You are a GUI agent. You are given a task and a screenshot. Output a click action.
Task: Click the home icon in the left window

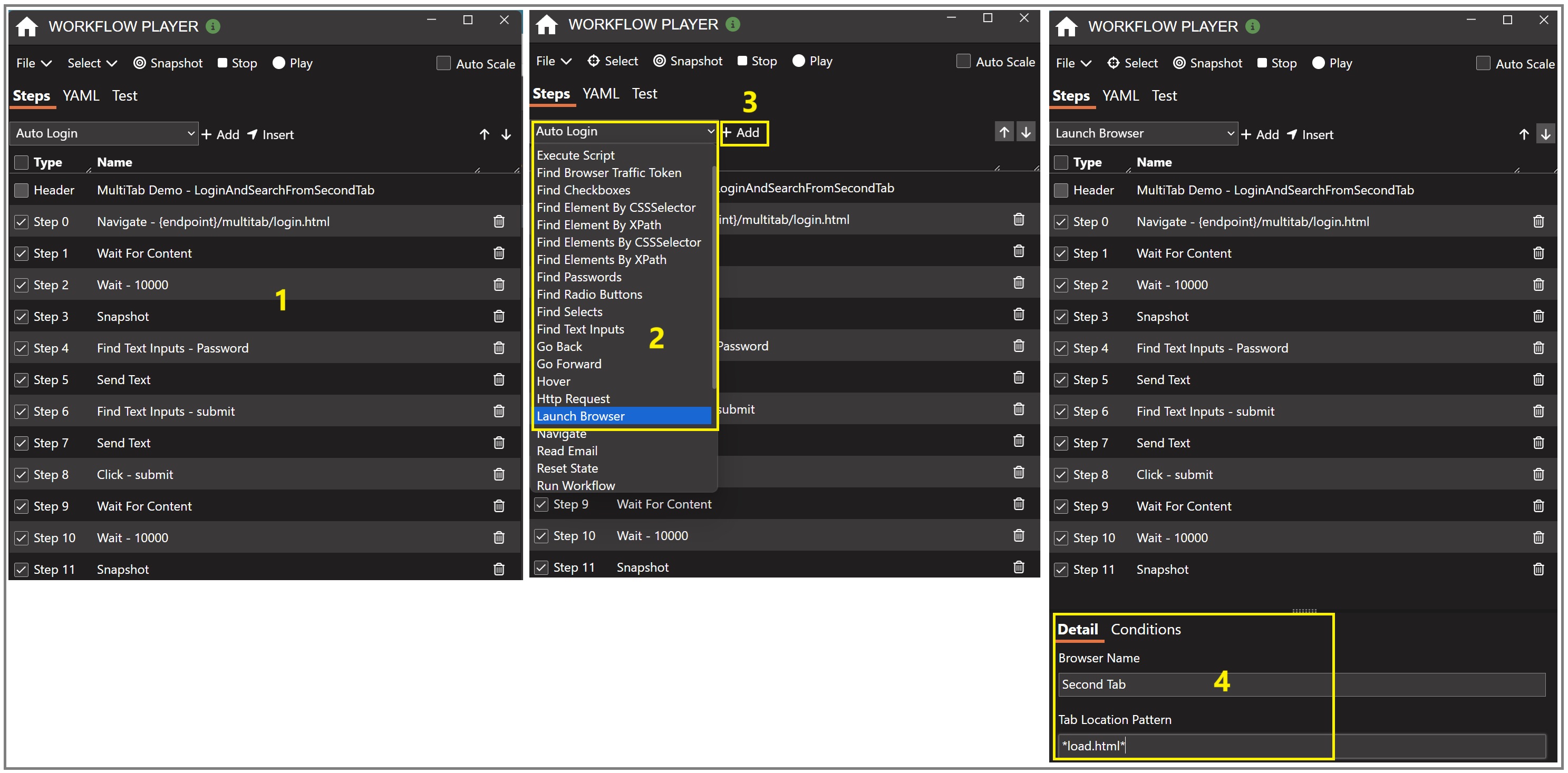(27, 27)
